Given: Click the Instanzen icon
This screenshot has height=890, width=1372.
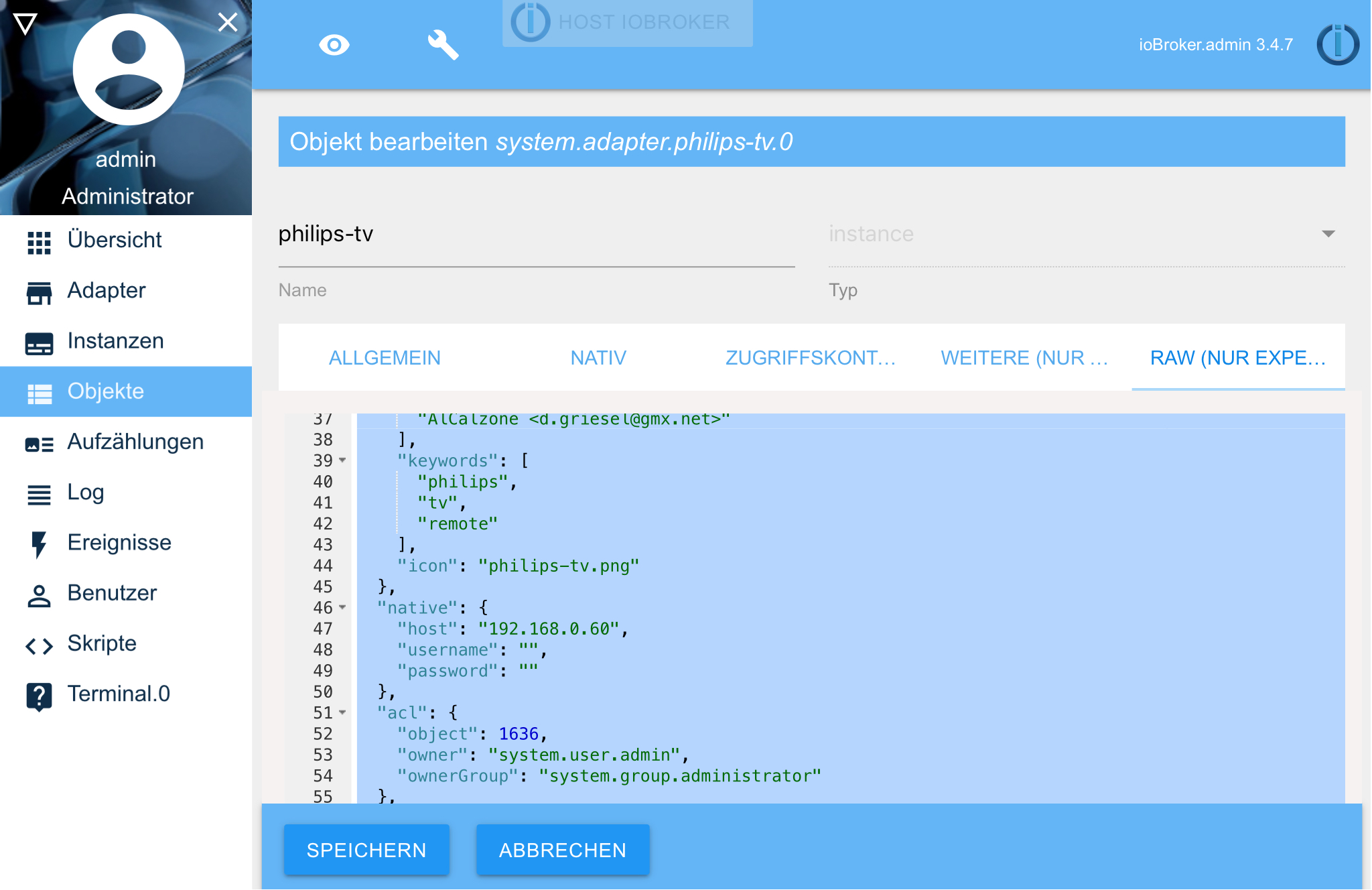Looking at the screenshot, I should (x=39, y=343).
